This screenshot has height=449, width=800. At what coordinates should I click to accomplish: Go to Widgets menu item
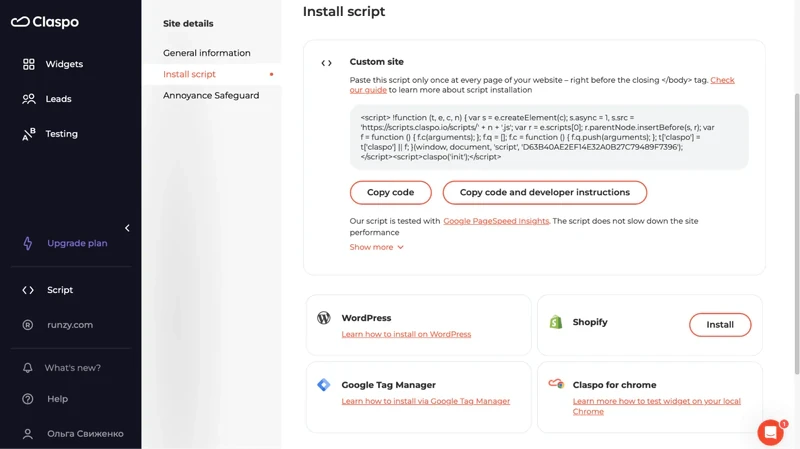click(x=64, y=64)
